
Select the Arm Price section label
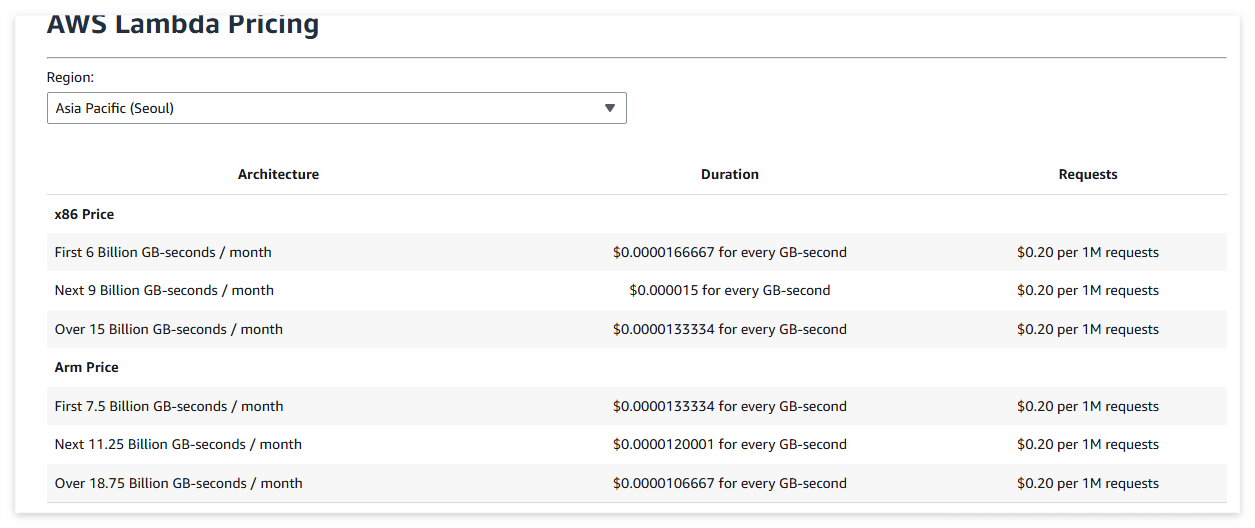87,367
